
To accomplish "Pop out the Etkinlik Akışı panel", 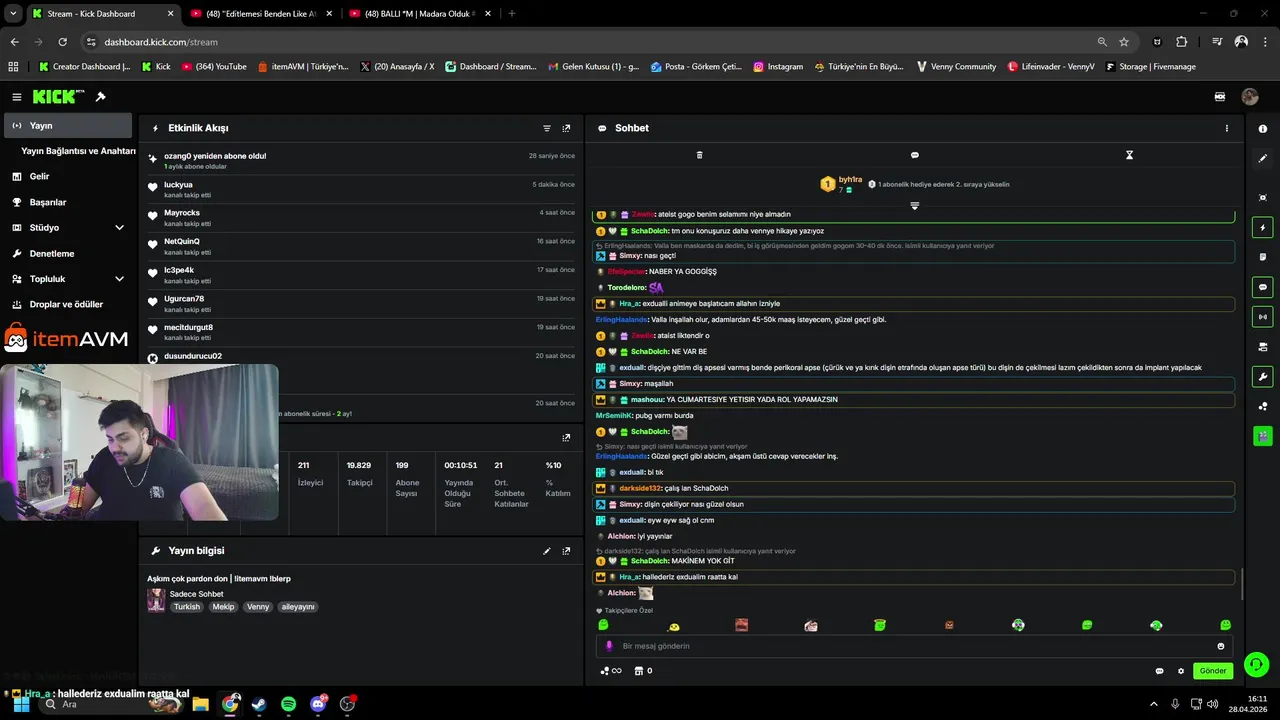I will coord(566,128).
